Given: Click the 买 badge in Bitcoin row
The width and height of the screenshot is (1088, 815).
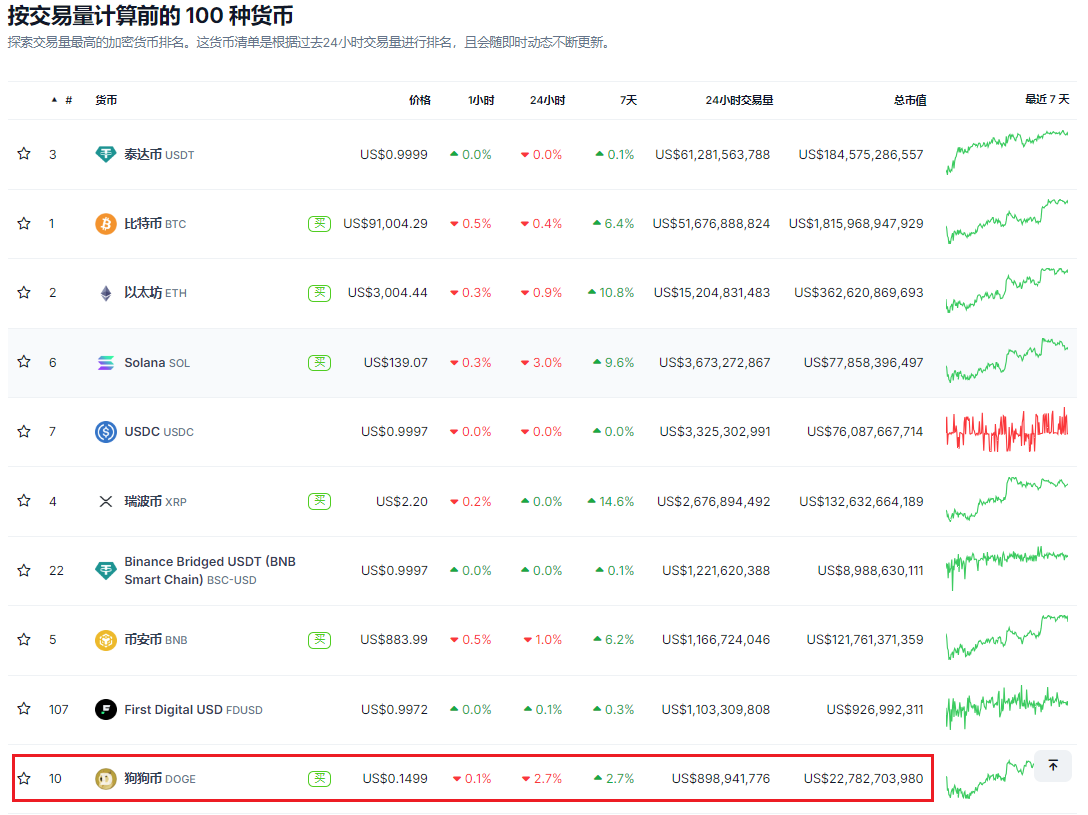Looking at the screenshot, I should coord(319,223).
